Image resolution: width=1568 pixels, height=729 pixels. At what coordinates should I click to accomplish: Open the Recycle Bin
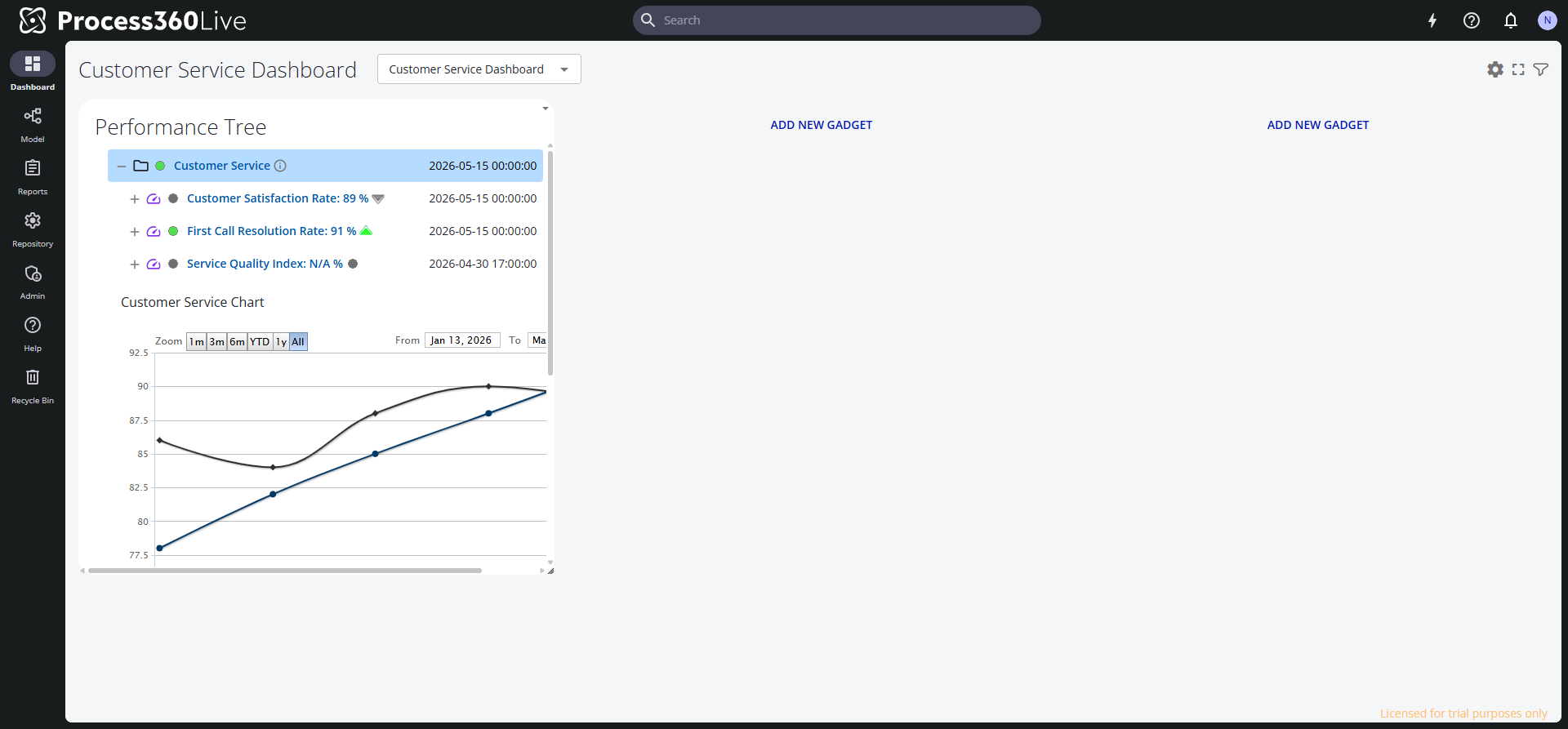(x=33, y=385)
